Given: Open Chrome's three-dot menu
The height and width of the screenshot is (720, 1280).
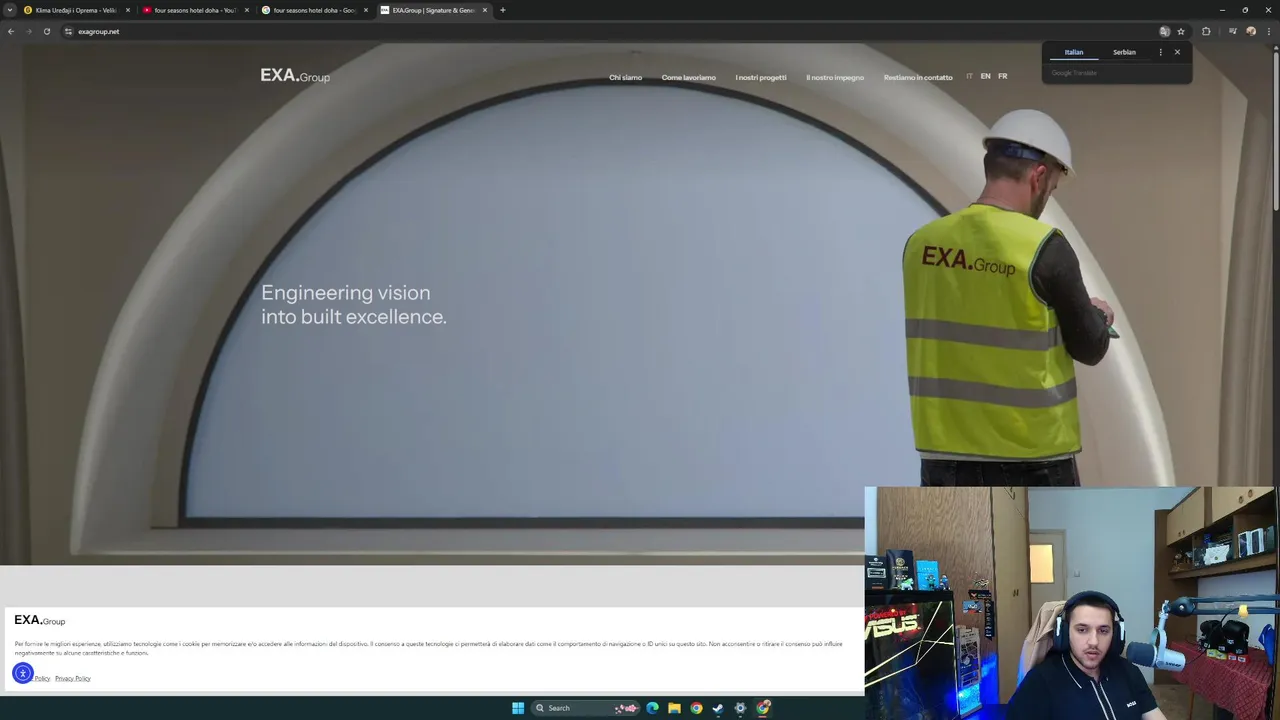Looking at the screenshot, I should [x=1269, y=31].
